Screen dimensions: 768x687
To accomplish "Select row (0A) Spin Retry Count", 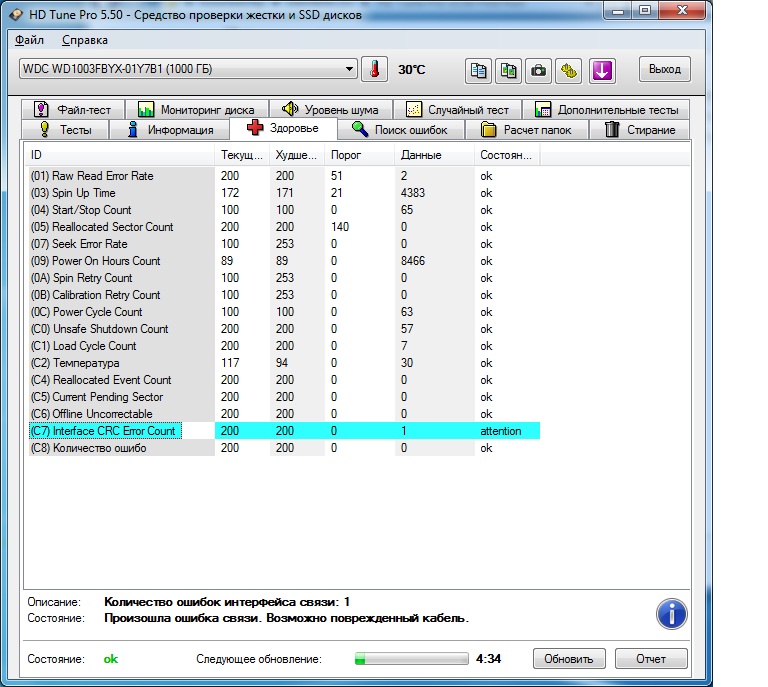I will [x=284, y=278].
